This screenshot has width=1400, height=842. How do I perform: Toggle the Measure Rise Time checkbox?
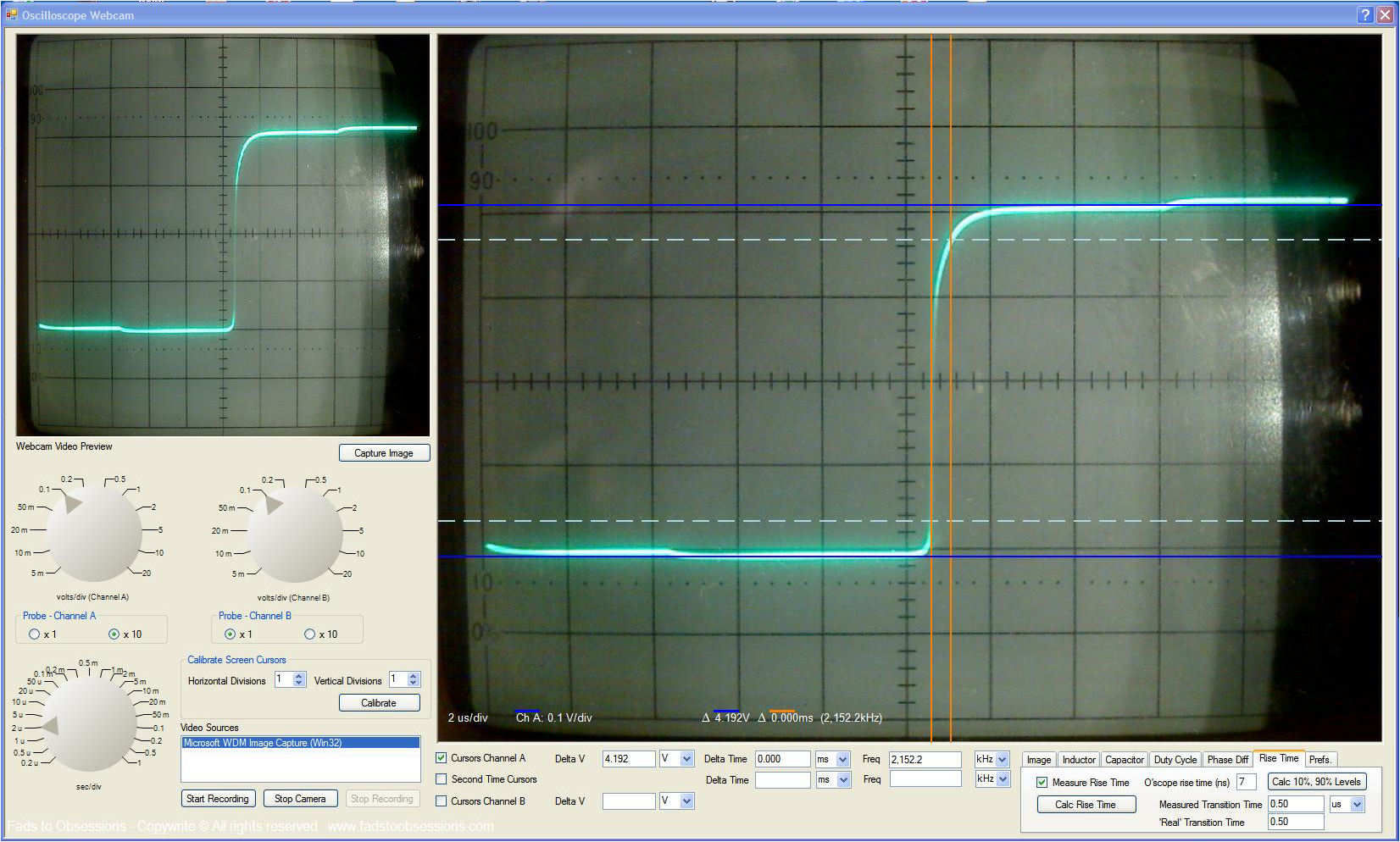(1042, 783)
